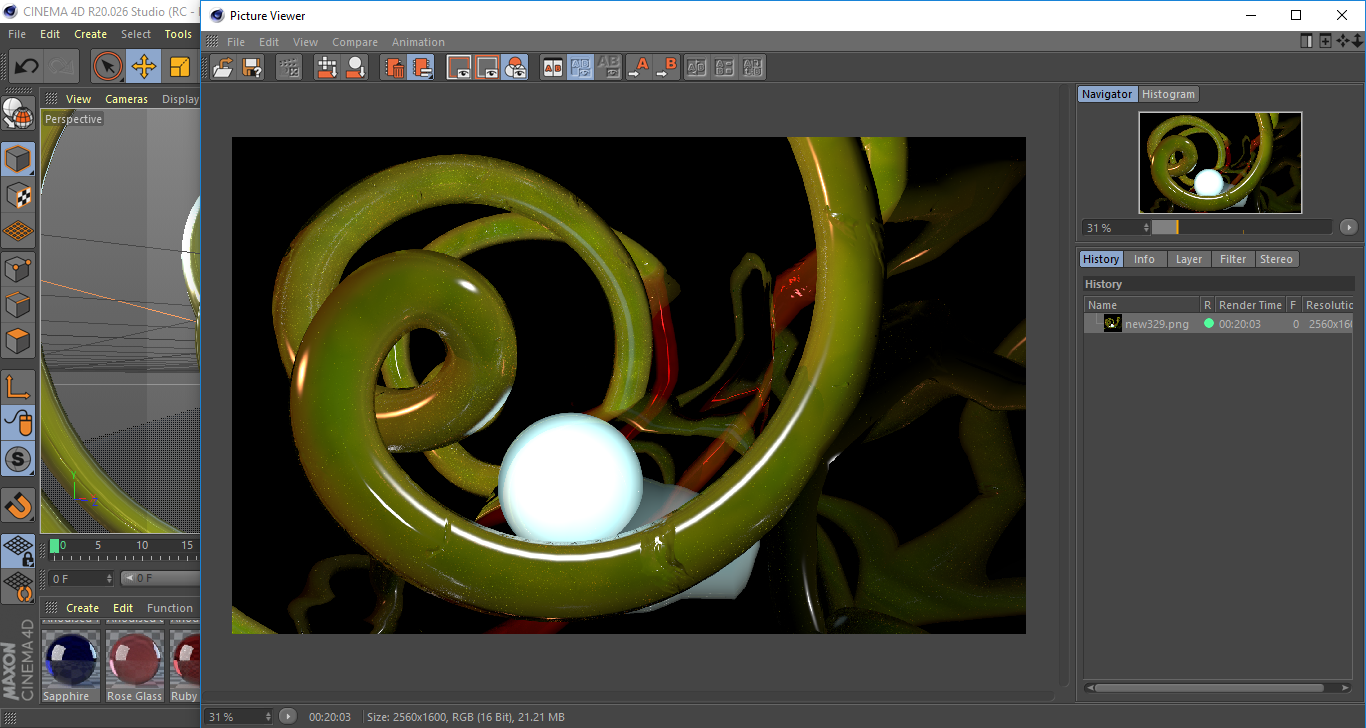This screenshot has height=728, width=1366.
Task: Open Create menu in Cinema 4D main window
Action: tap(90, 34)
